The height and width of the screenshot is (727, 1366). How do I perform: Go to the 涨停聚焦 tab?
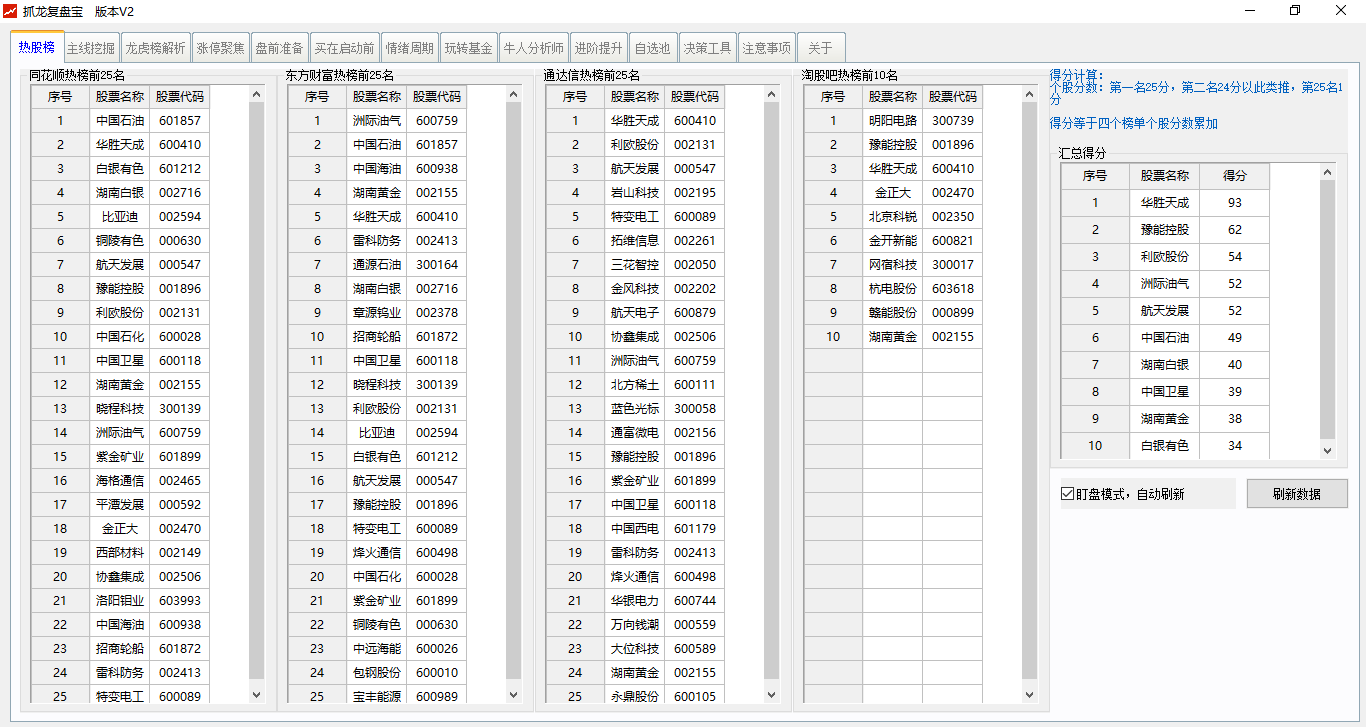pos(220,48)
